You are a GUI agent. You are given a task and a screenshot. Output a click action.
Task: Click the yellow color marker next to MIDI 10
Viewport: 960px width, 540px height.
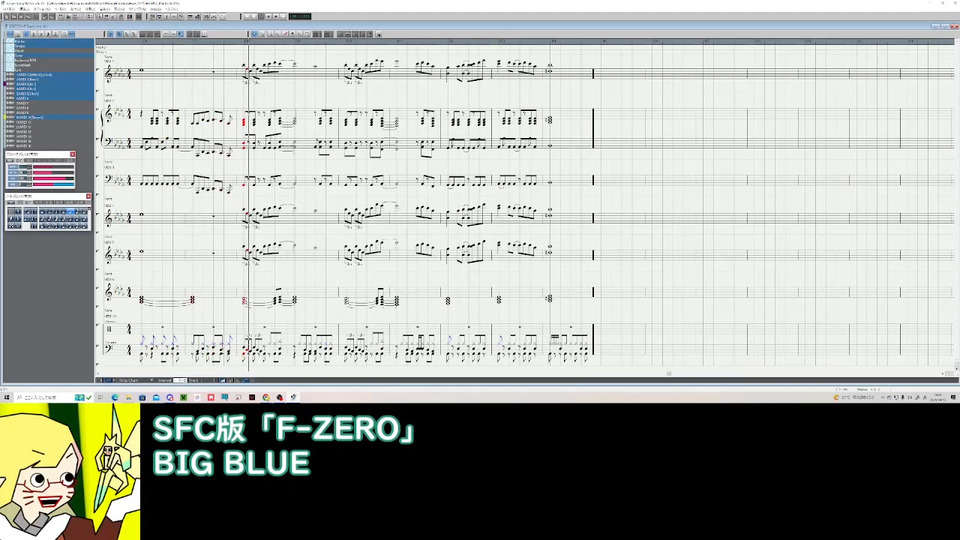coord(5,117)
